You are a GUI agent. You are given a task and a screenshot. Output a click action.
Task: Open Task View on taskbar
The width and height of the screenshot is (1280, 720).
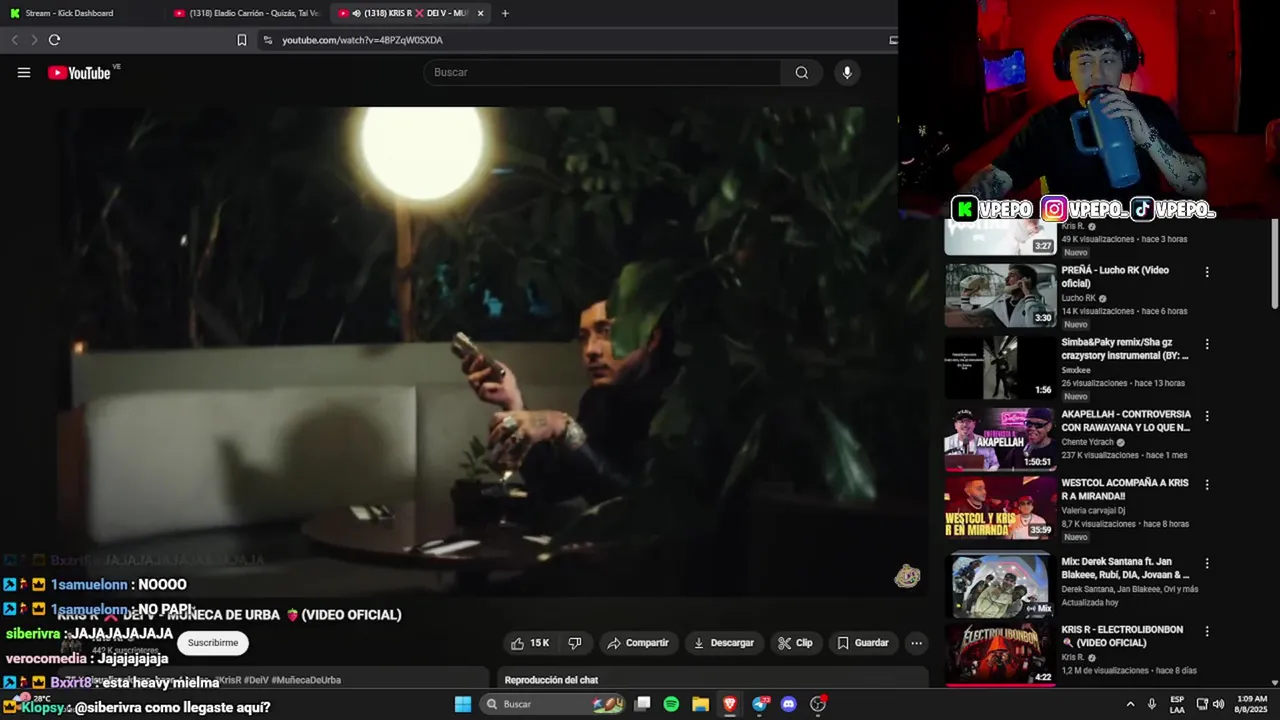(643, 704)
